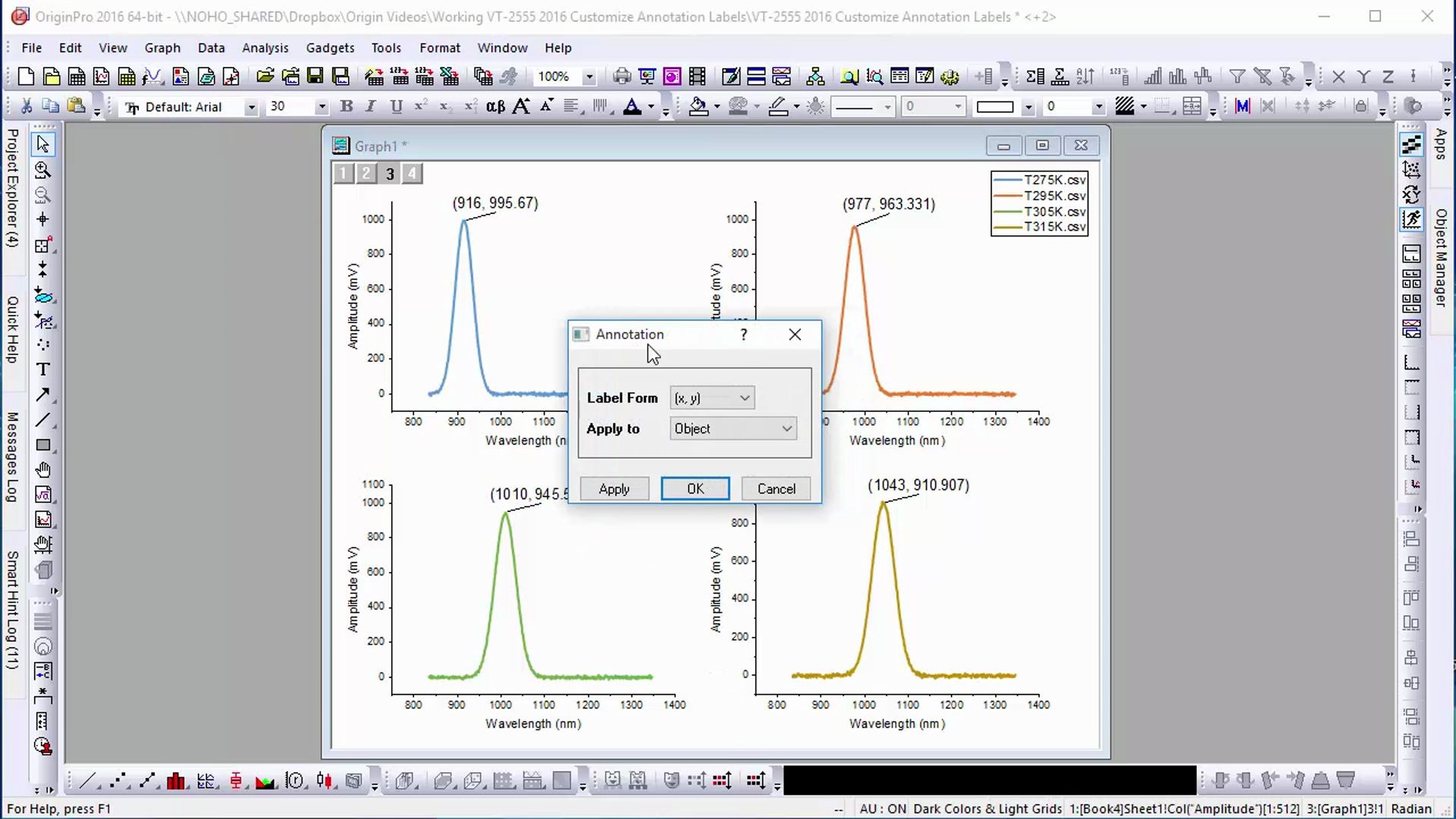The image size is (1456, 819).
Task: Click the New Project icon
Action: click(26, 77)
